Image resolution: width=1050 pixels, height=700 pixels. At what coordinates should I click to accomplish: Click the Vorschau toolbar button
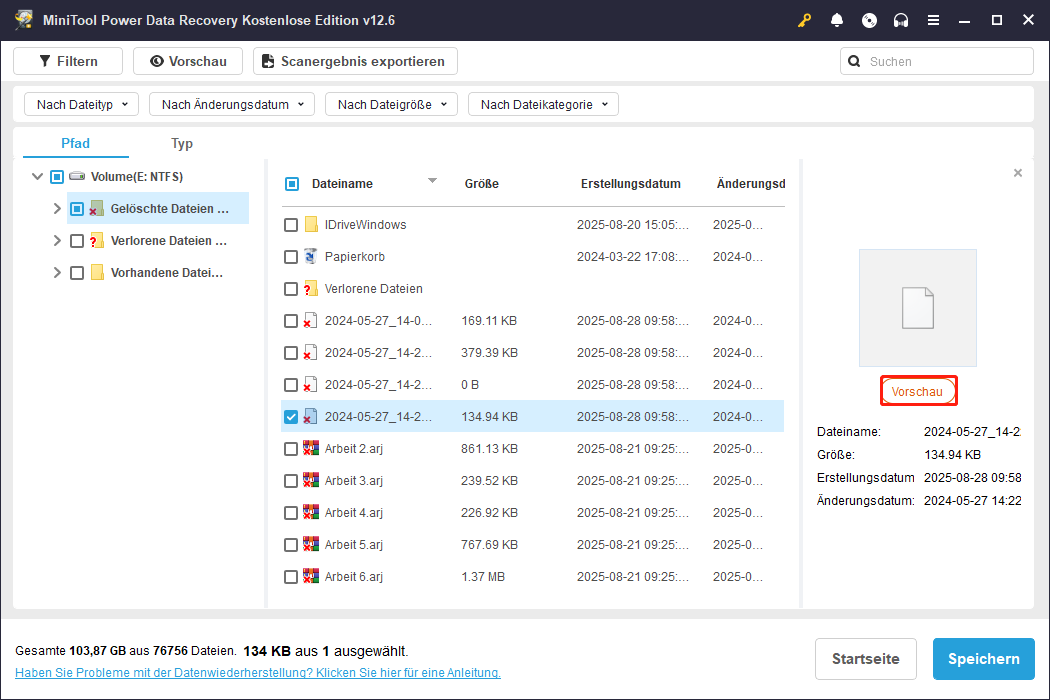(x=188, y=61)
